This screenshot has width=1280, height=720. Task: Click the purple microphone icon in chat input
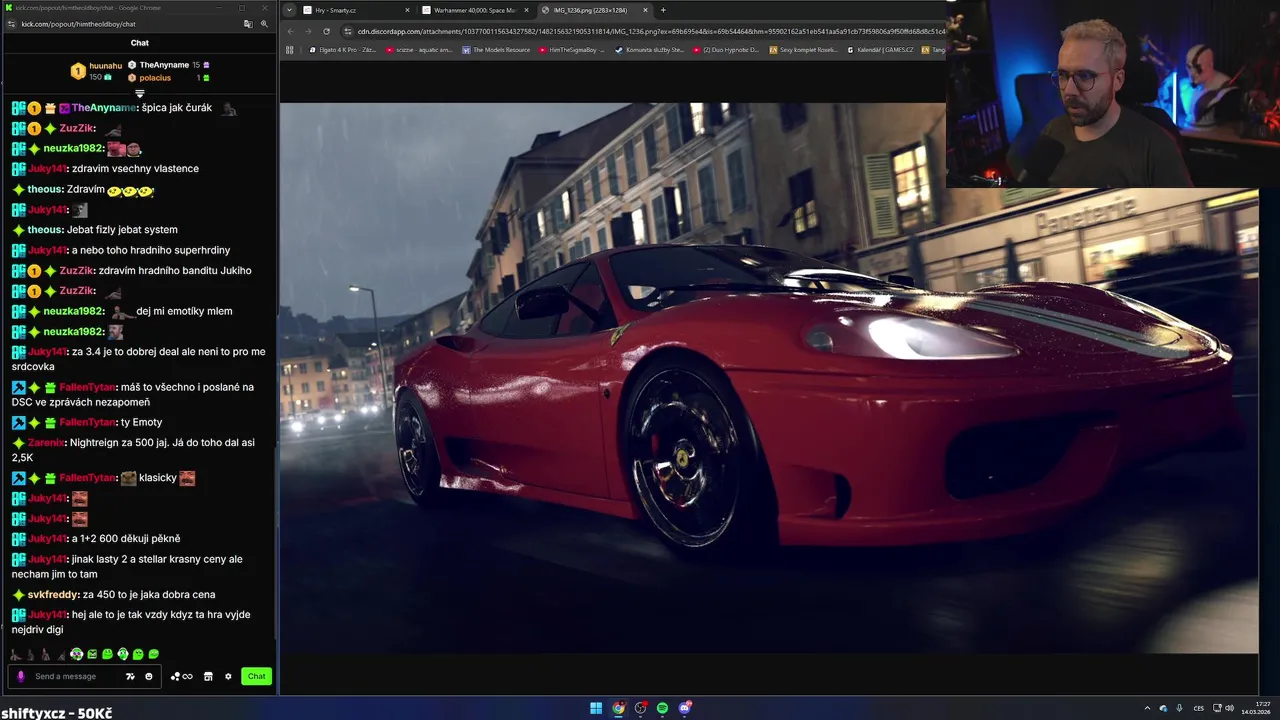20,676
